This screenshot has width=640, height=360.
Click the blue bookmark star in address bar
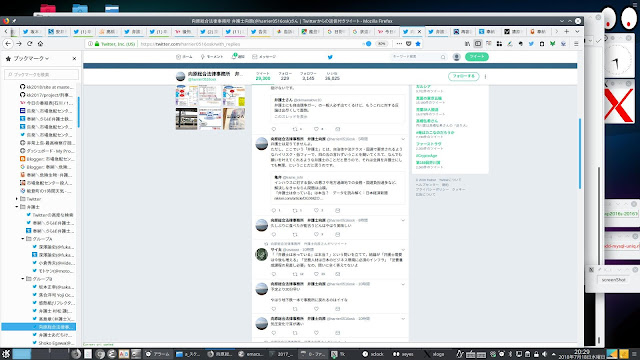click(418, 44)
